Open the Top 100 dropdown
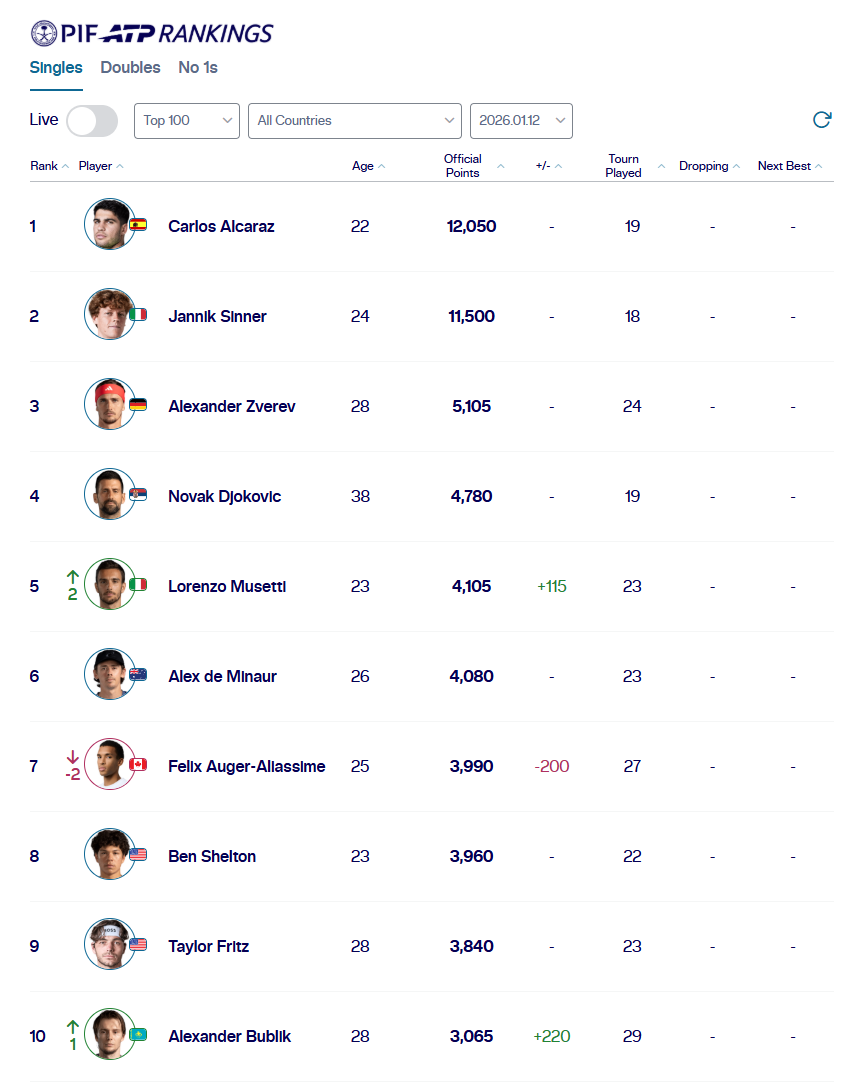The width and height of the screenshot is (845, 1082). (x=187, y=120)
